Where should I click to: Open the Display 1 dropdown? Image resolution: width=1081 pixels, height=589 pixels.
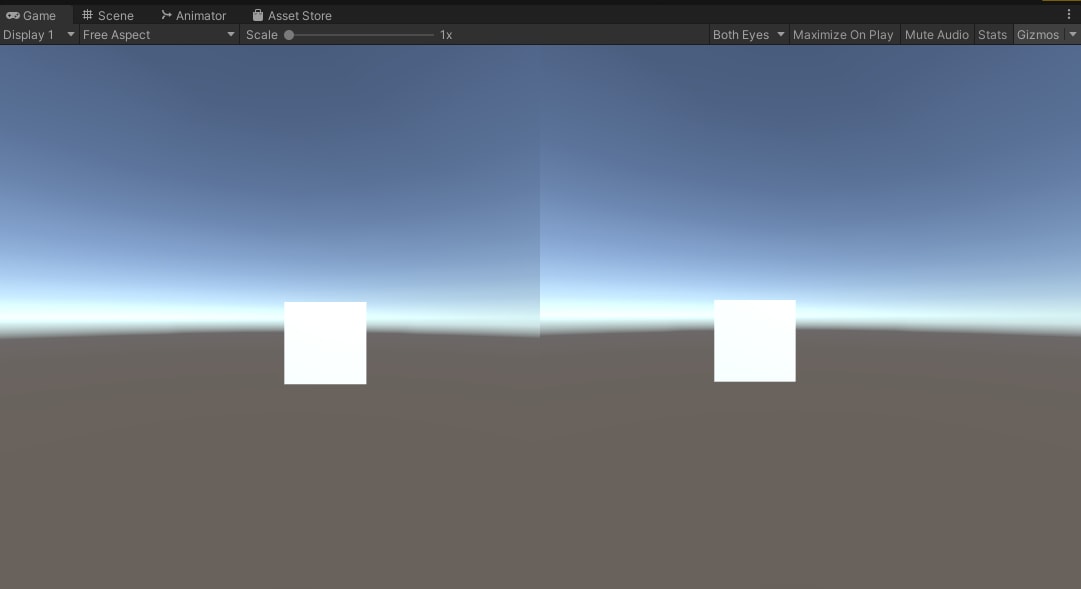tap(39, 34)
